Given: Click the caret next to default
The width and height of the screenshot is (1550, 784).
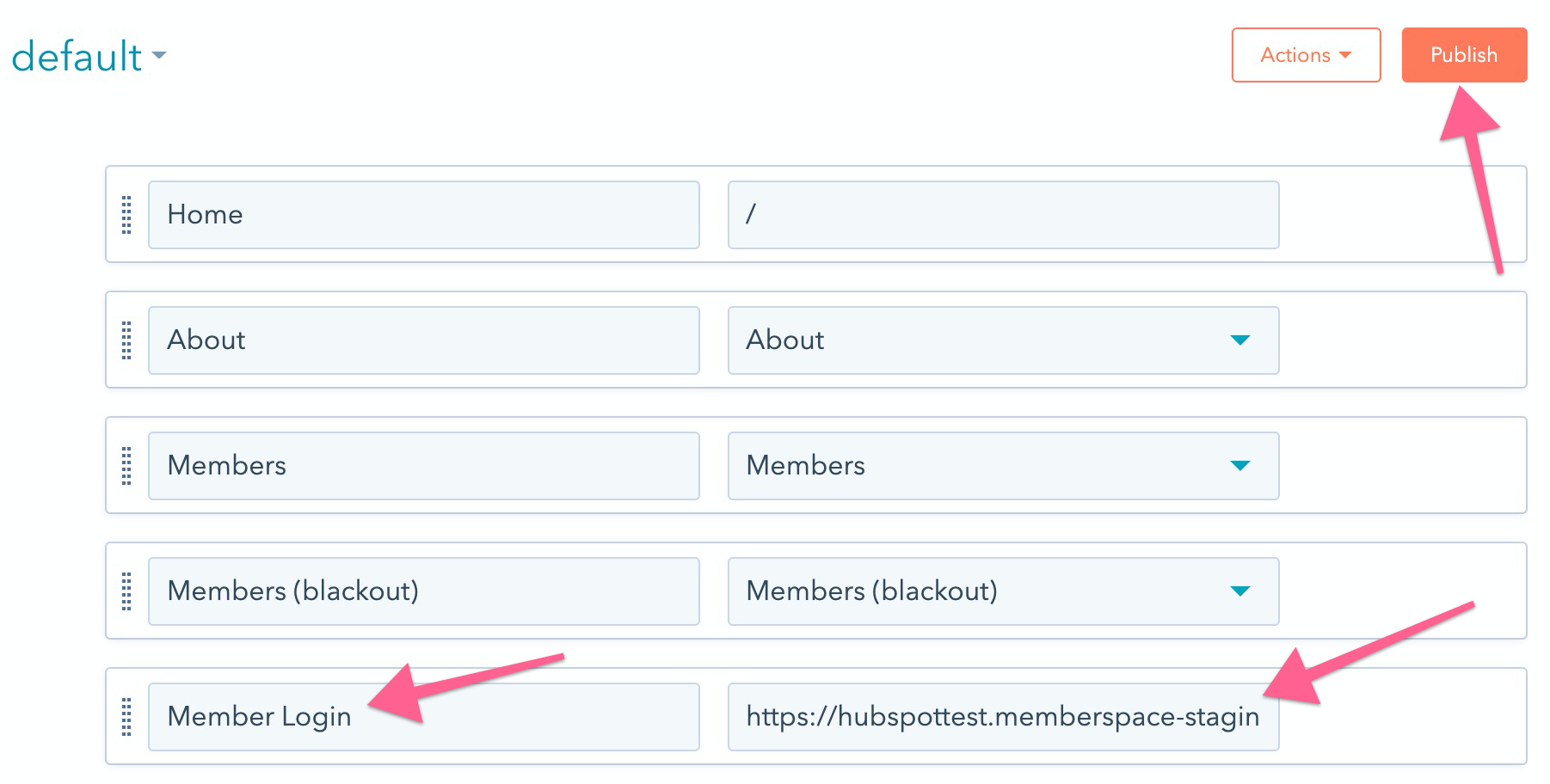Looking at the screenshot, I should pyautogui.click(x=160, y=58).
